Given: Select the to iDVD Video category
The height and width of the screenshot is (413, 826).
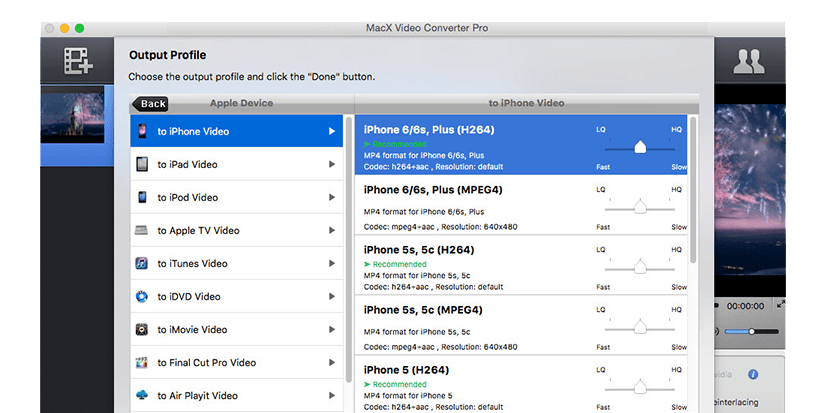Looking at the screenshot, I should (x=237, y=297).
